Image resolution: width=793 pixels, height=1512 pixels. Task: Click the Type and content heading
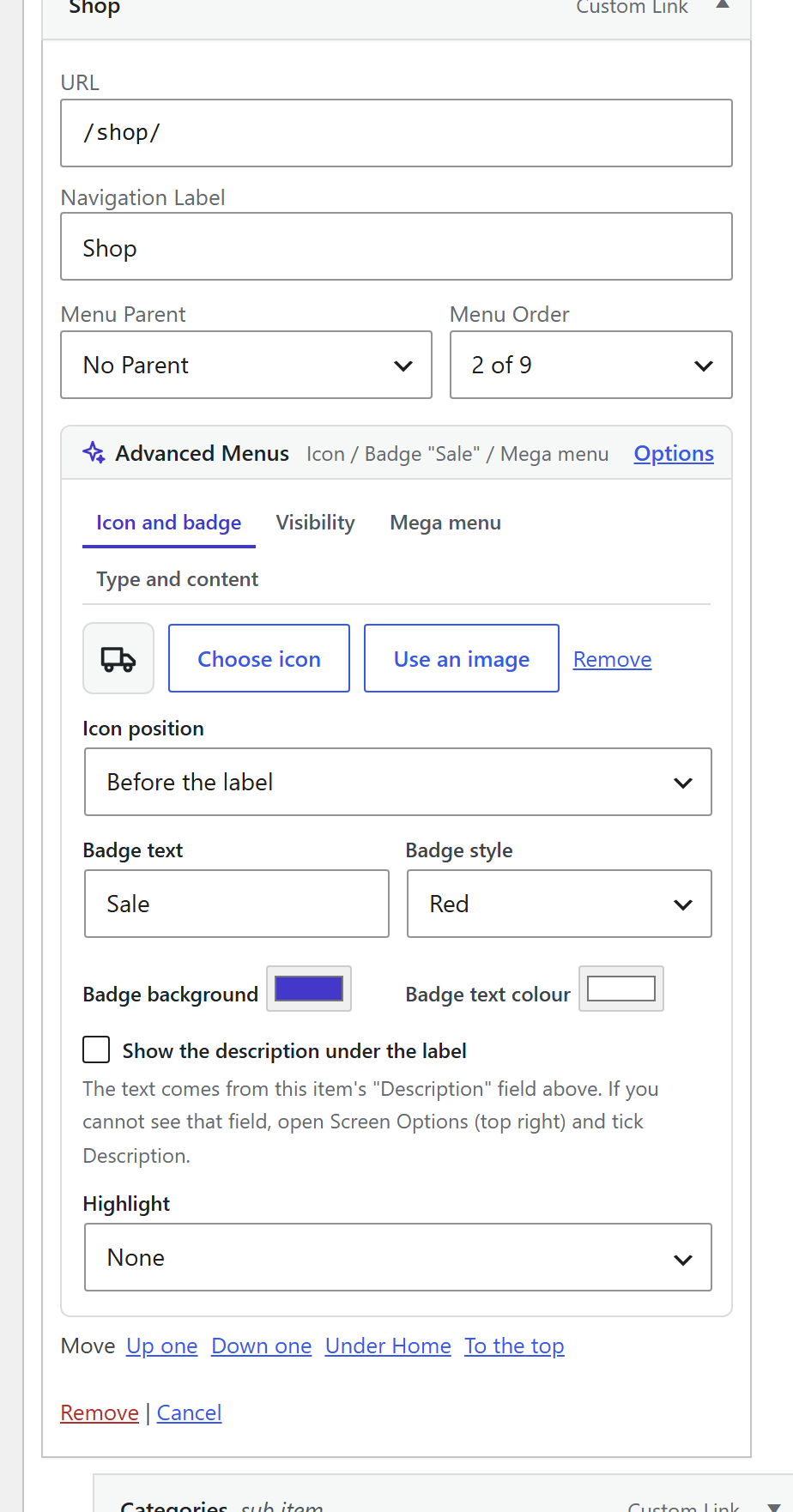coord(178,579)
